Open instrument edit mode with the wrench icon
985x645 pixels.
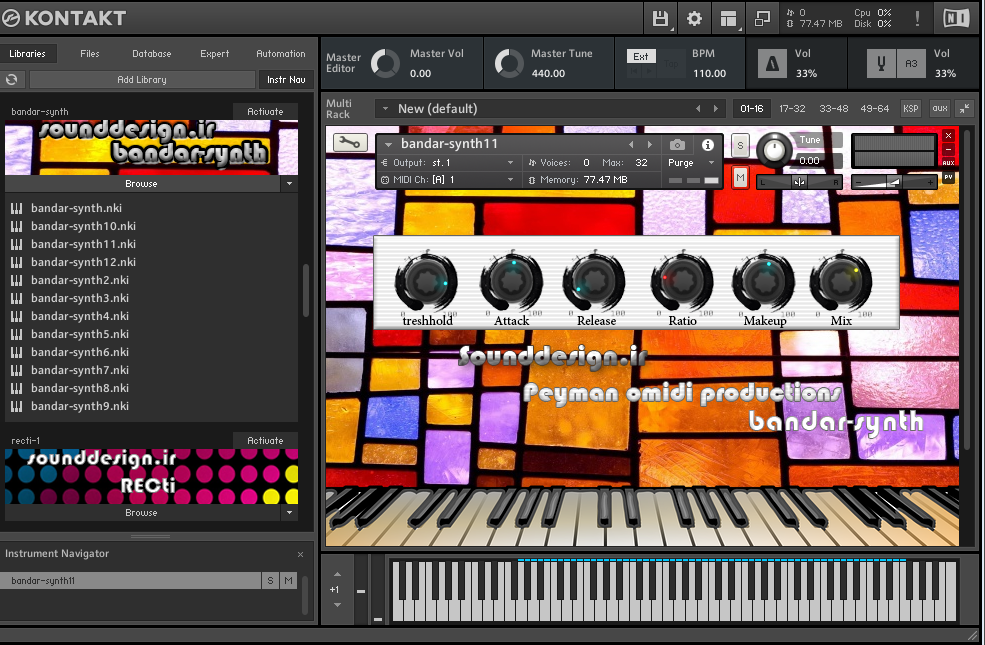point(350,143)
